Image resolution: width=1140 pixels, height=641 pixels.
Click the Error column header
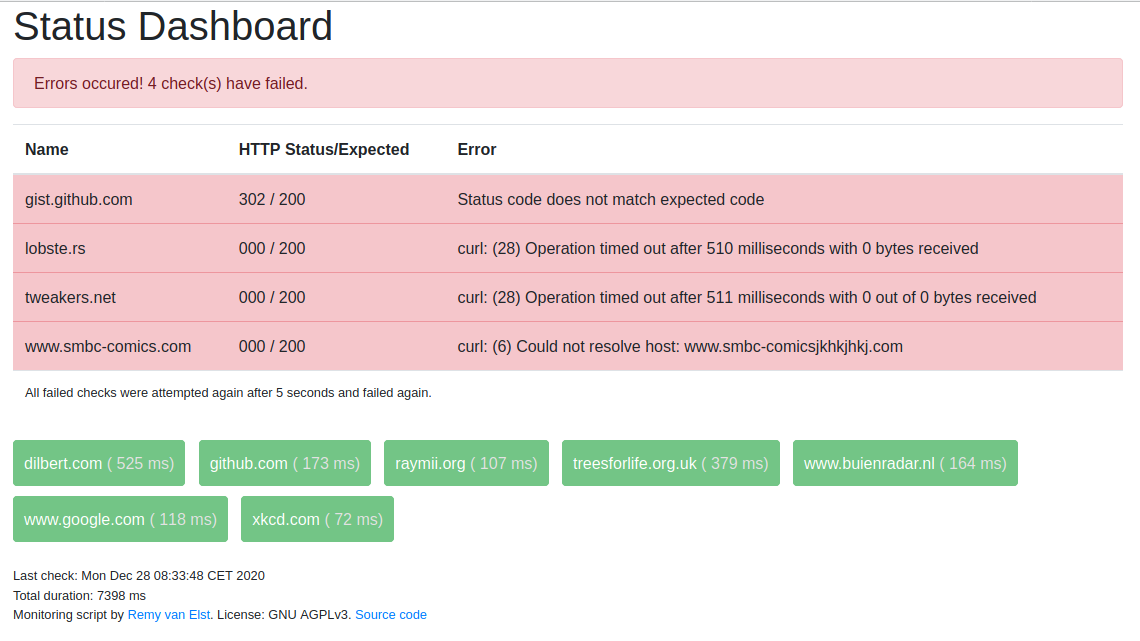(x=477, y=150)
